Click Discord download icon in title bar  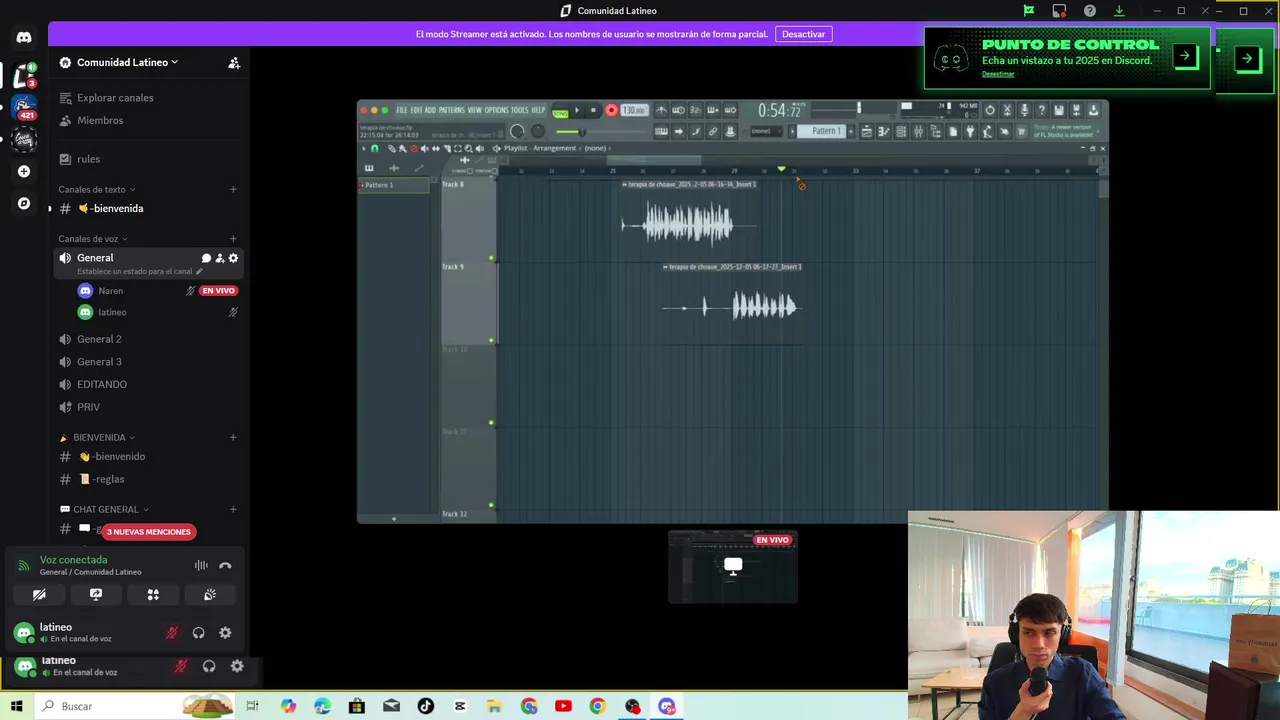point(1119,11)
